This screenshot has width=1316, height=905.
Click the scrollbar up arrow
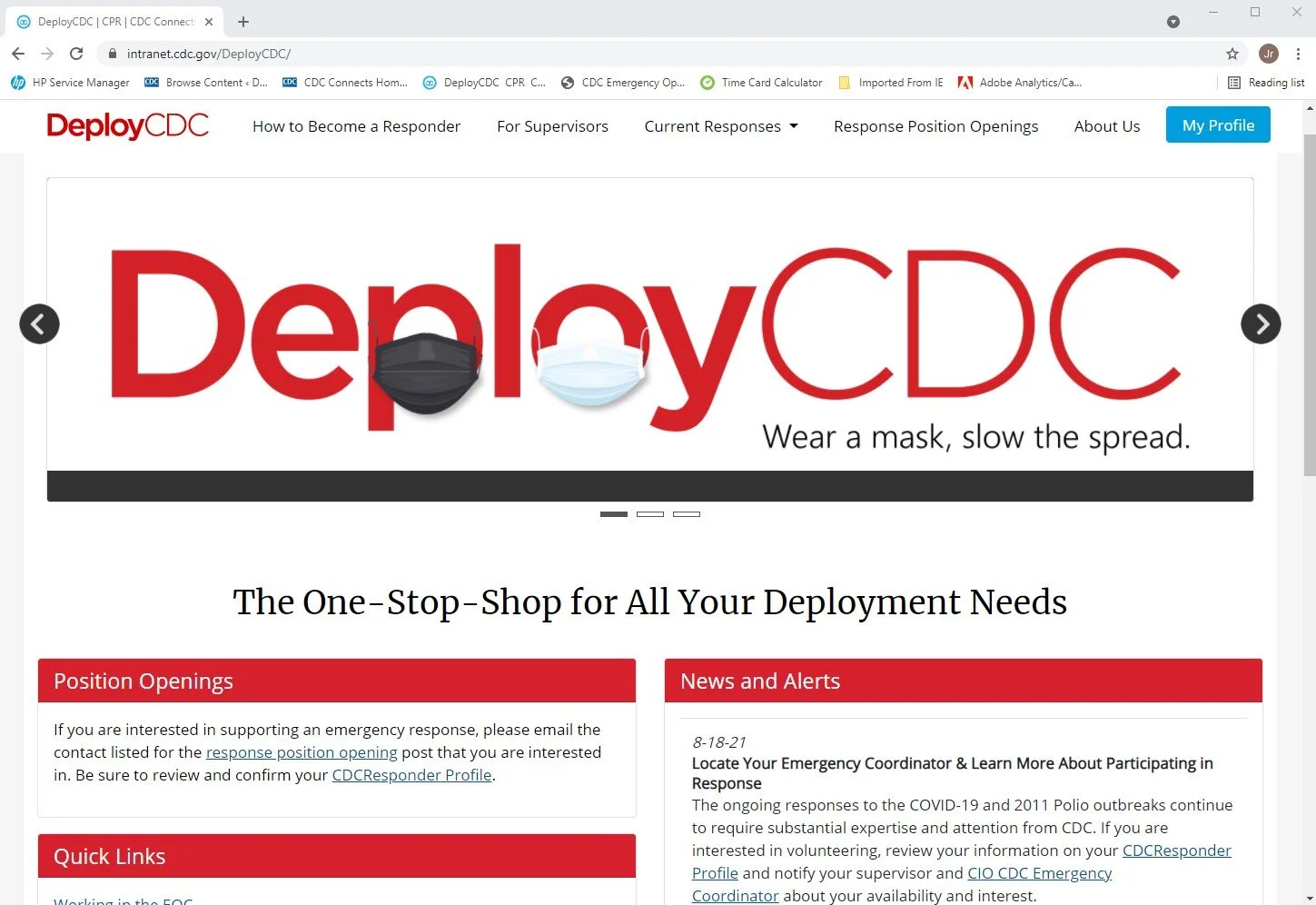[1309, 108]
